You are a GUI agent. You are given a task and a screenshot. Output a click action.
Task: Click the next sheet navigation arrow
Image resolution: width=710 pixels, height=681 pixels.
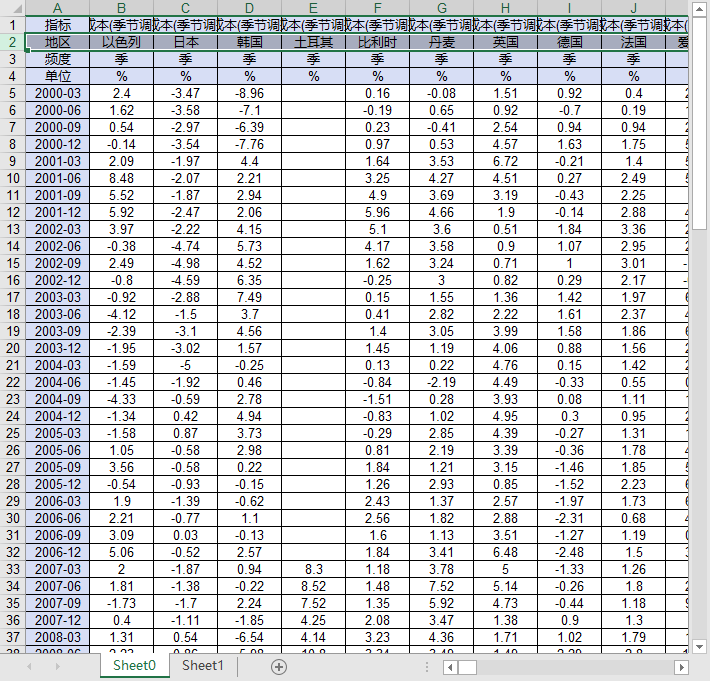58,667
